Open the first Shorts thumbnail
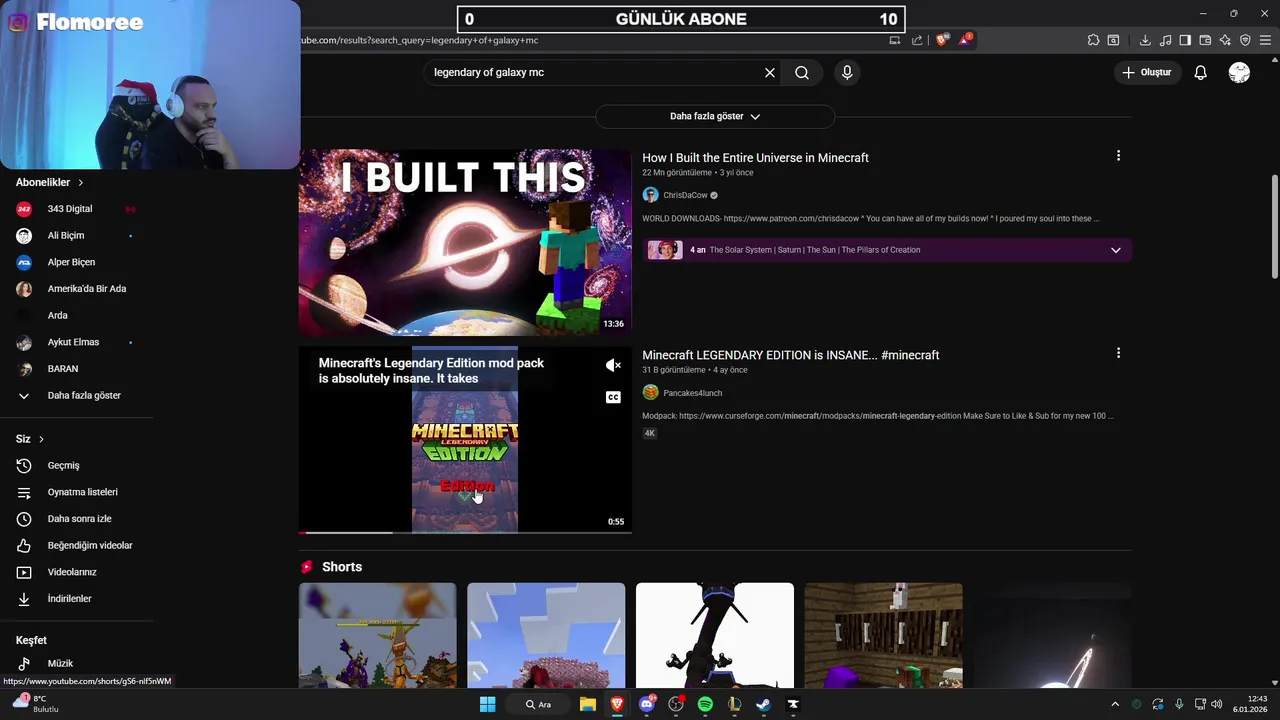 (x=377, y=636)
